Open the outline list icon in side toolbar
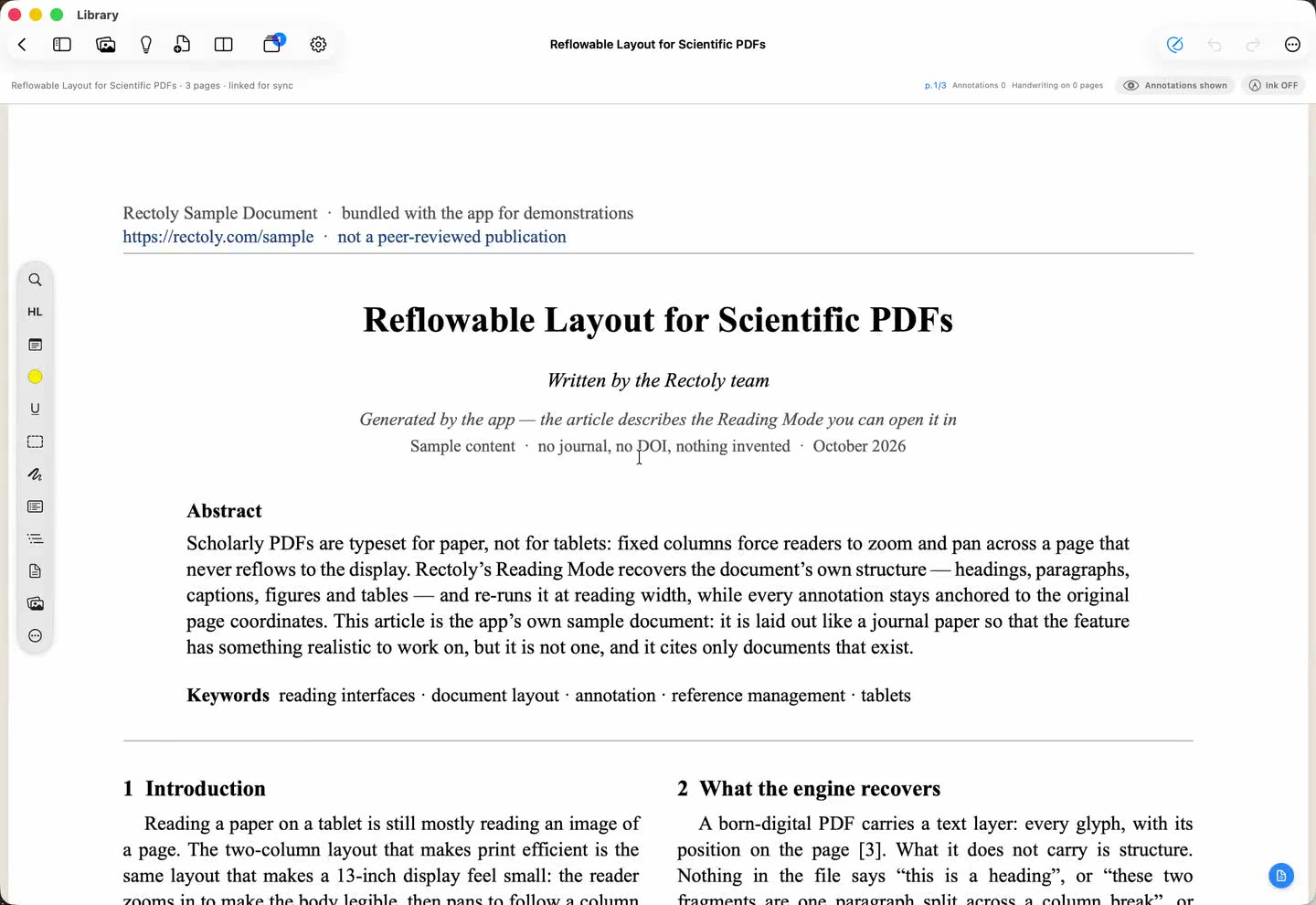The width and height of the screenshot is (1316, 905). [x=35, y=538]
